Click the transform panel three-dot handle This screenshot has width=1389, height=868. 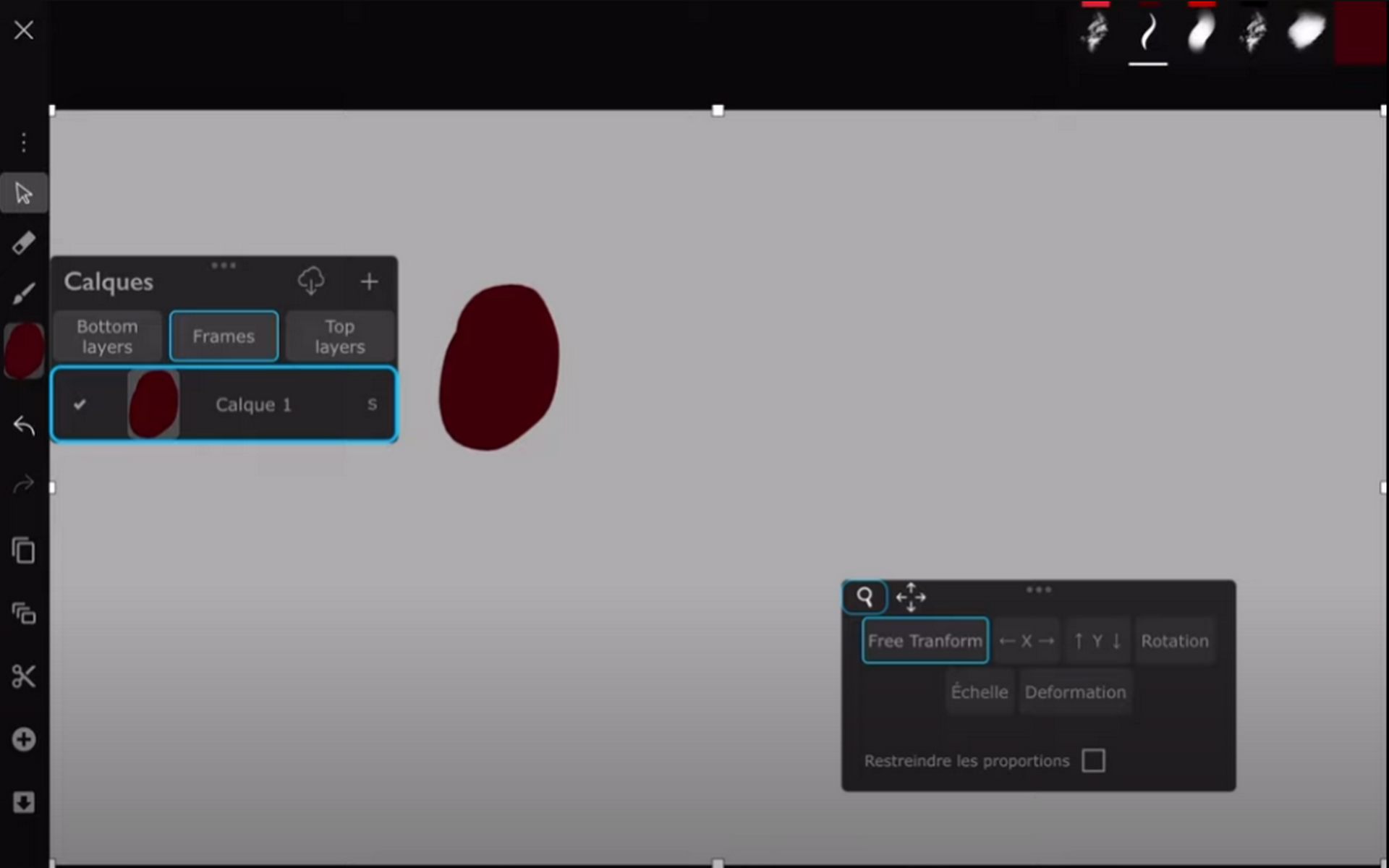tap(1038, 590)
